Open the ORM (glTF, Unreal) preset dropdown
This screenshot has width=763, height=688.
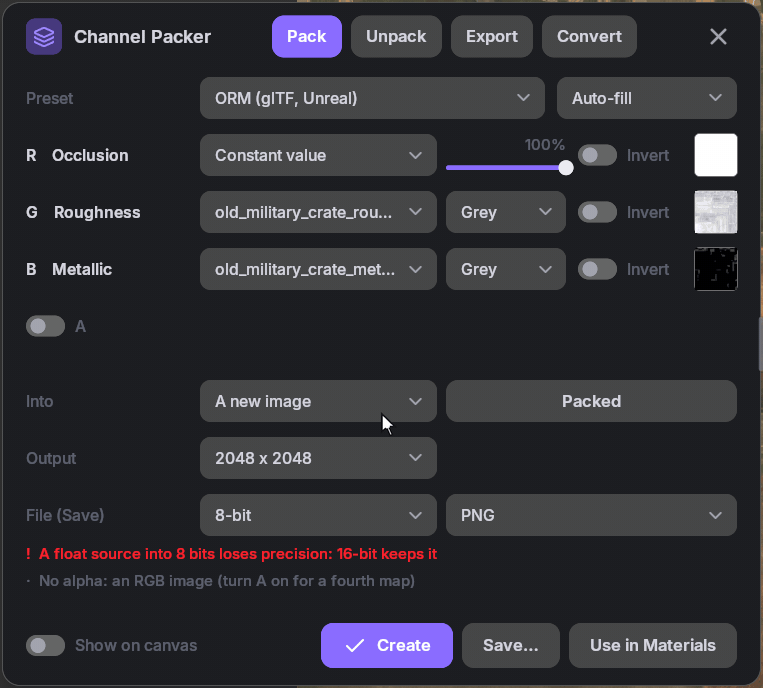[372, 98]
